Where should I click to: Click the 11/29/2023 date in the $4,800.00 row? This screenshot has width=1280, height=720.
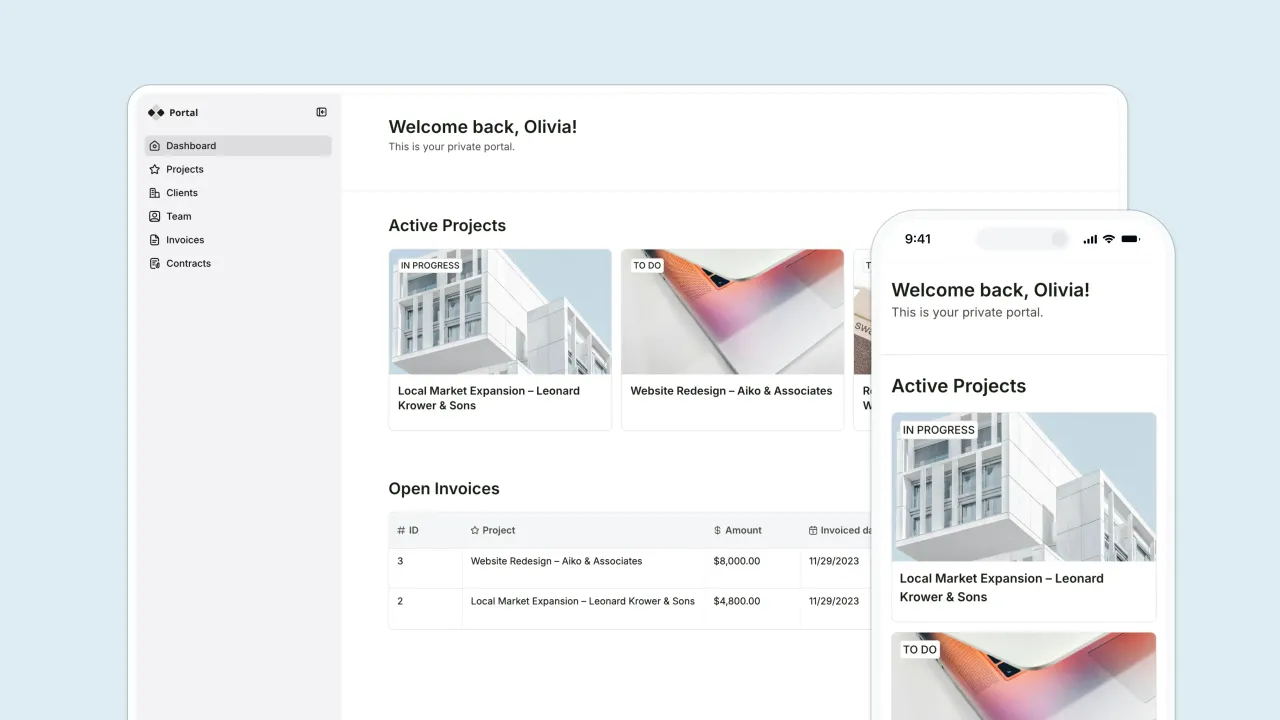834,602
